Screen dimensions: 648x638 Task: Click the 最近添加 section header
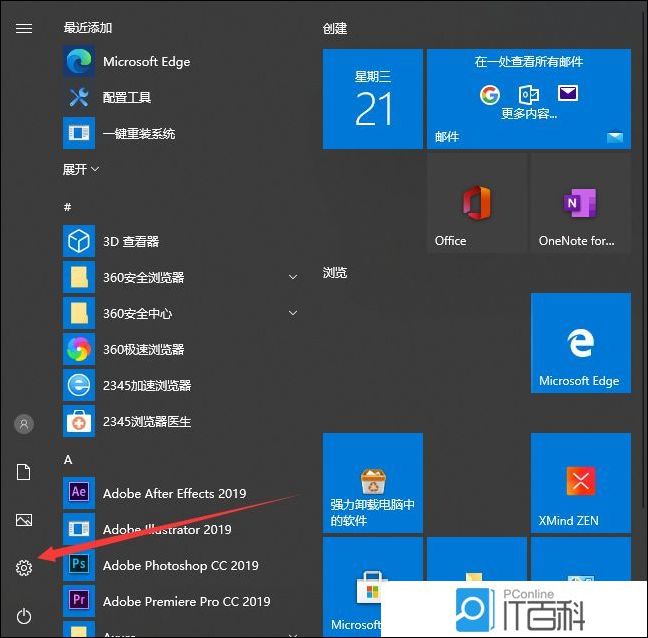[88, 28]
